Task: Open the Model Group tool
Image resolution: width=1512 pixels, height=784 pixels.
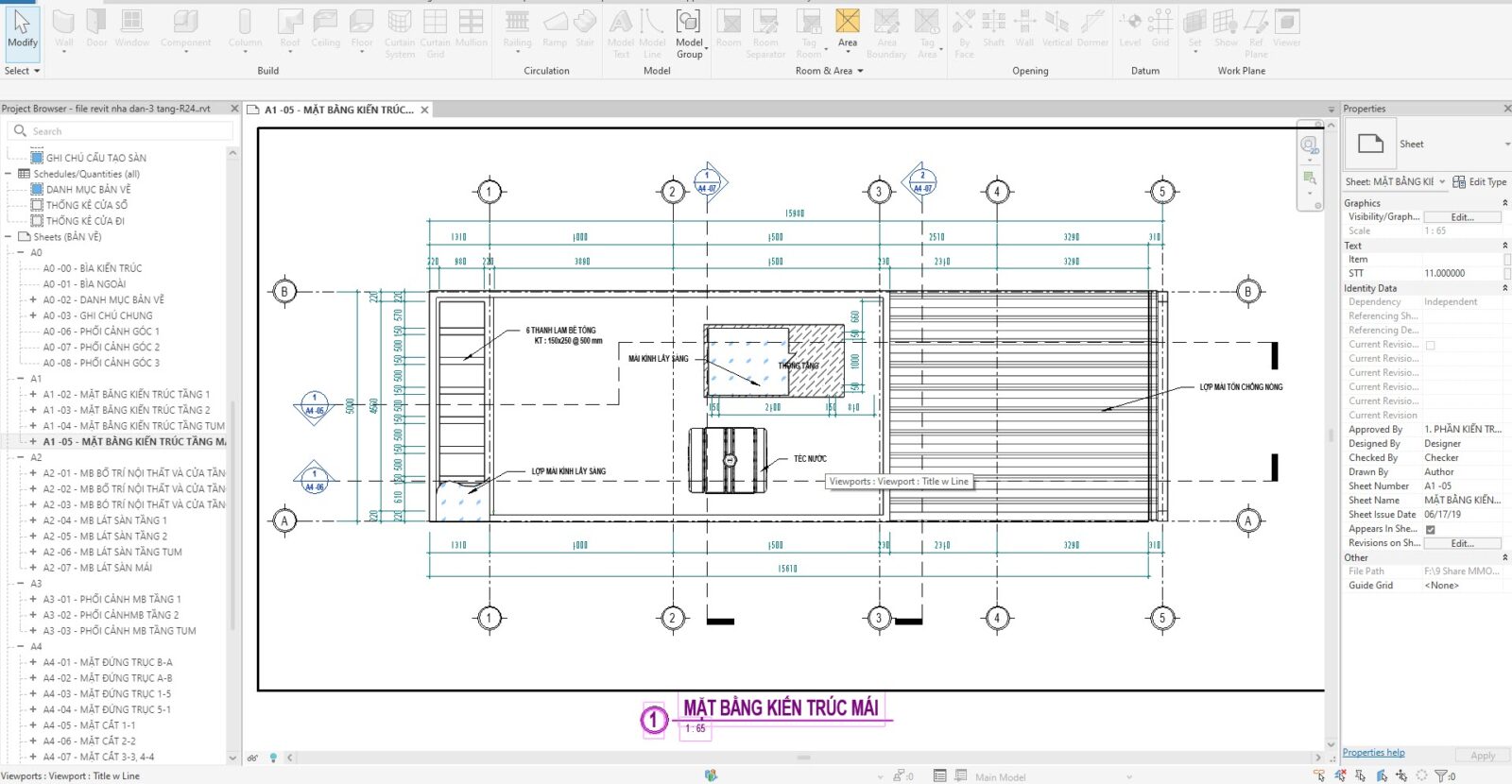Action: 690,34
